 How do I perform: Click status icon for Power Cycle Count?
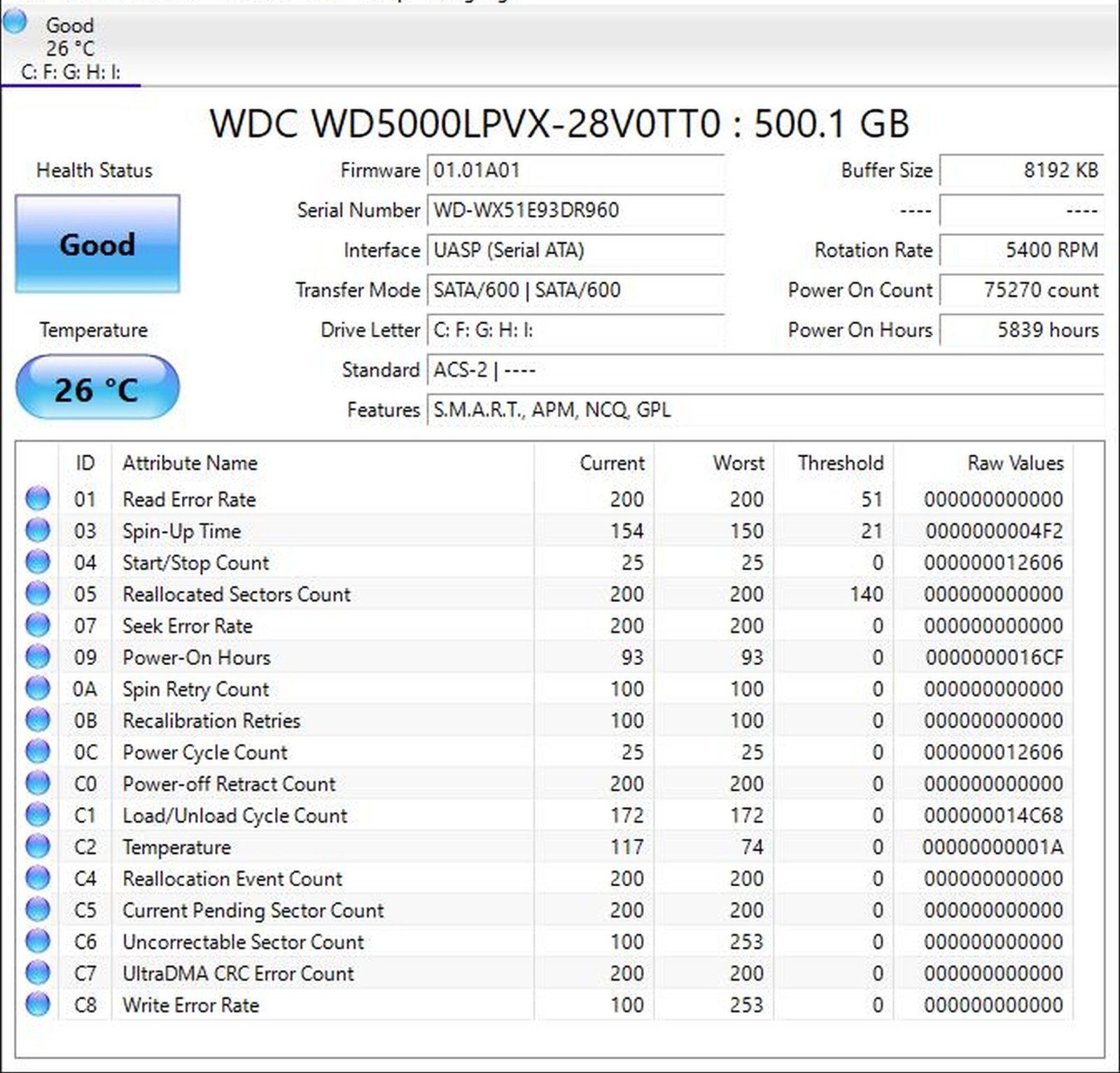[x=38, y=751]
